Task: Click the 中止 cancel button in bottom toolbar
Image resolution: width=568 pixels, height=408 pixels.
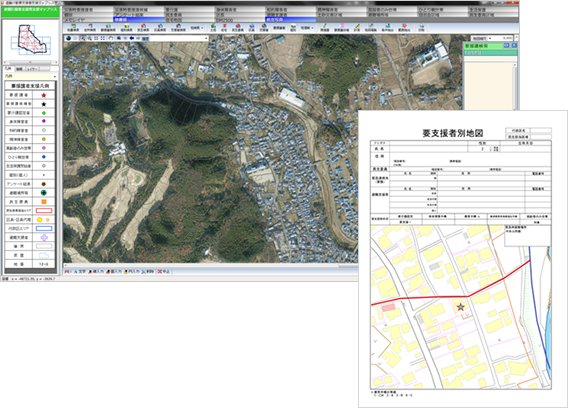Action: click(164, 271)
